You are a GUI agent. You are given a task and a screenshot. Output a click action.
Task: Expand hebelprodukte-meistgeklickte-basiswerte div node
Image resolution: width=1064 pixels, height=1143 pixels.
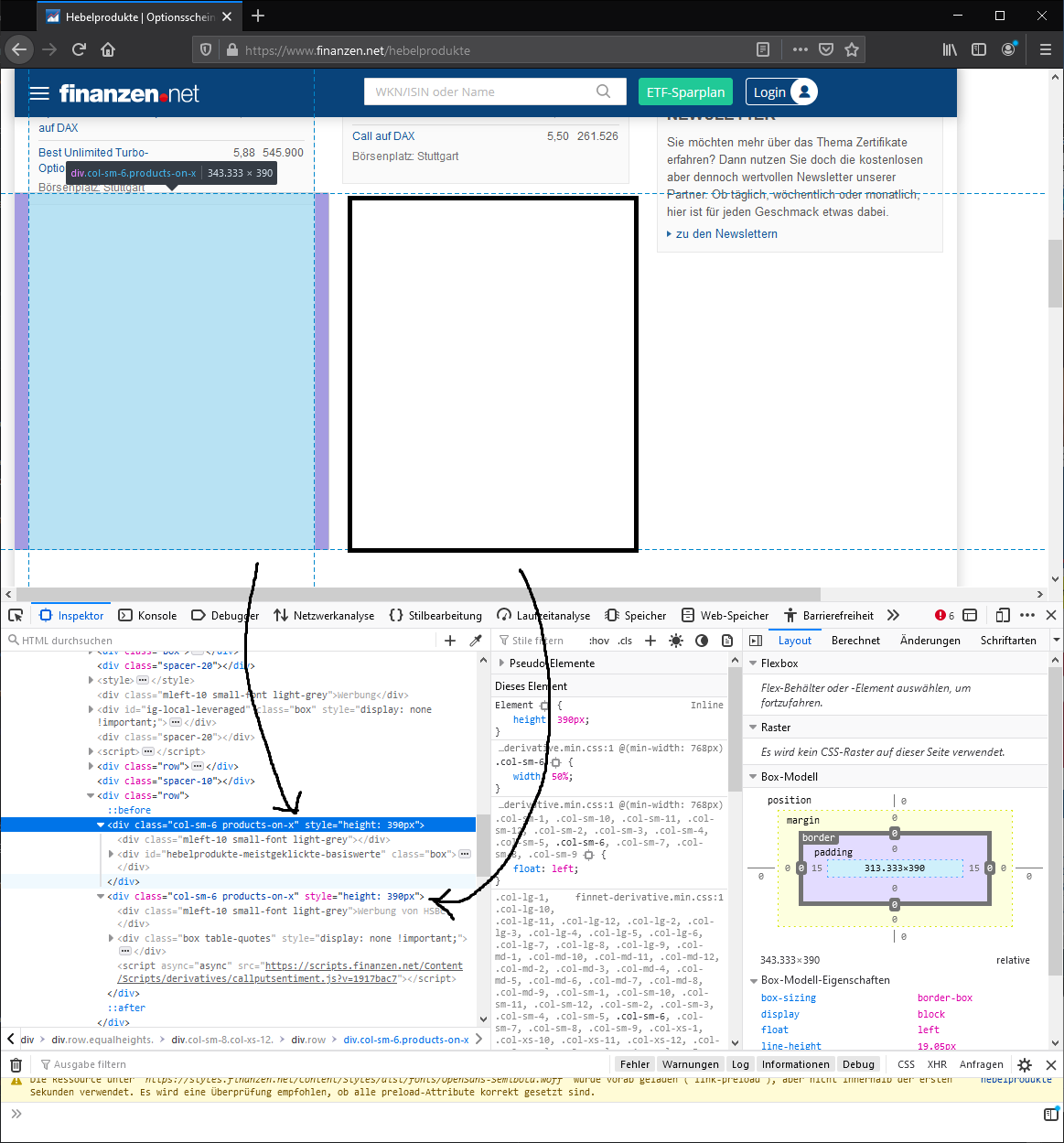click(x=111, y=854)
